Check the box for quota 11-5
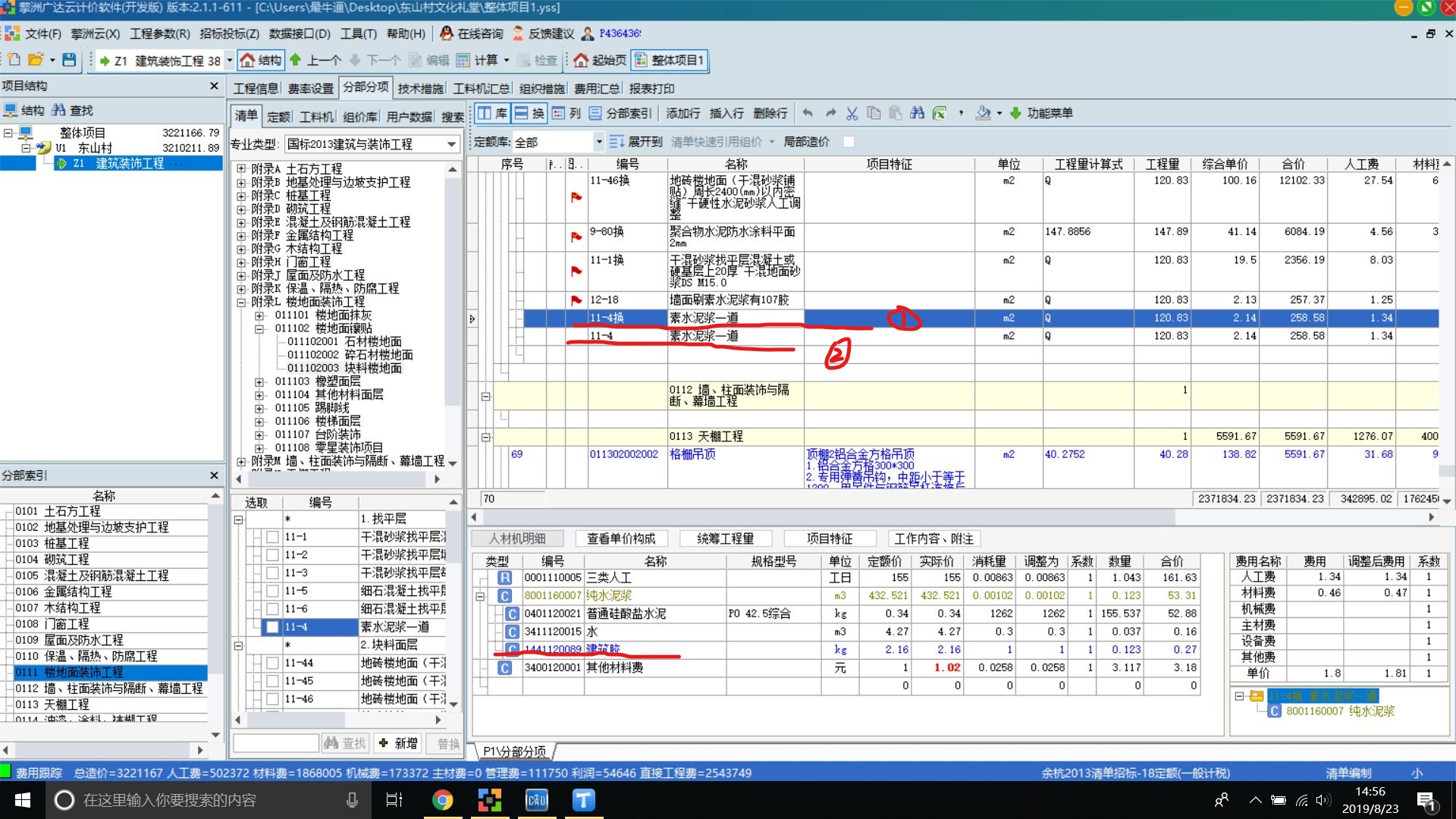 click(272, 591)
